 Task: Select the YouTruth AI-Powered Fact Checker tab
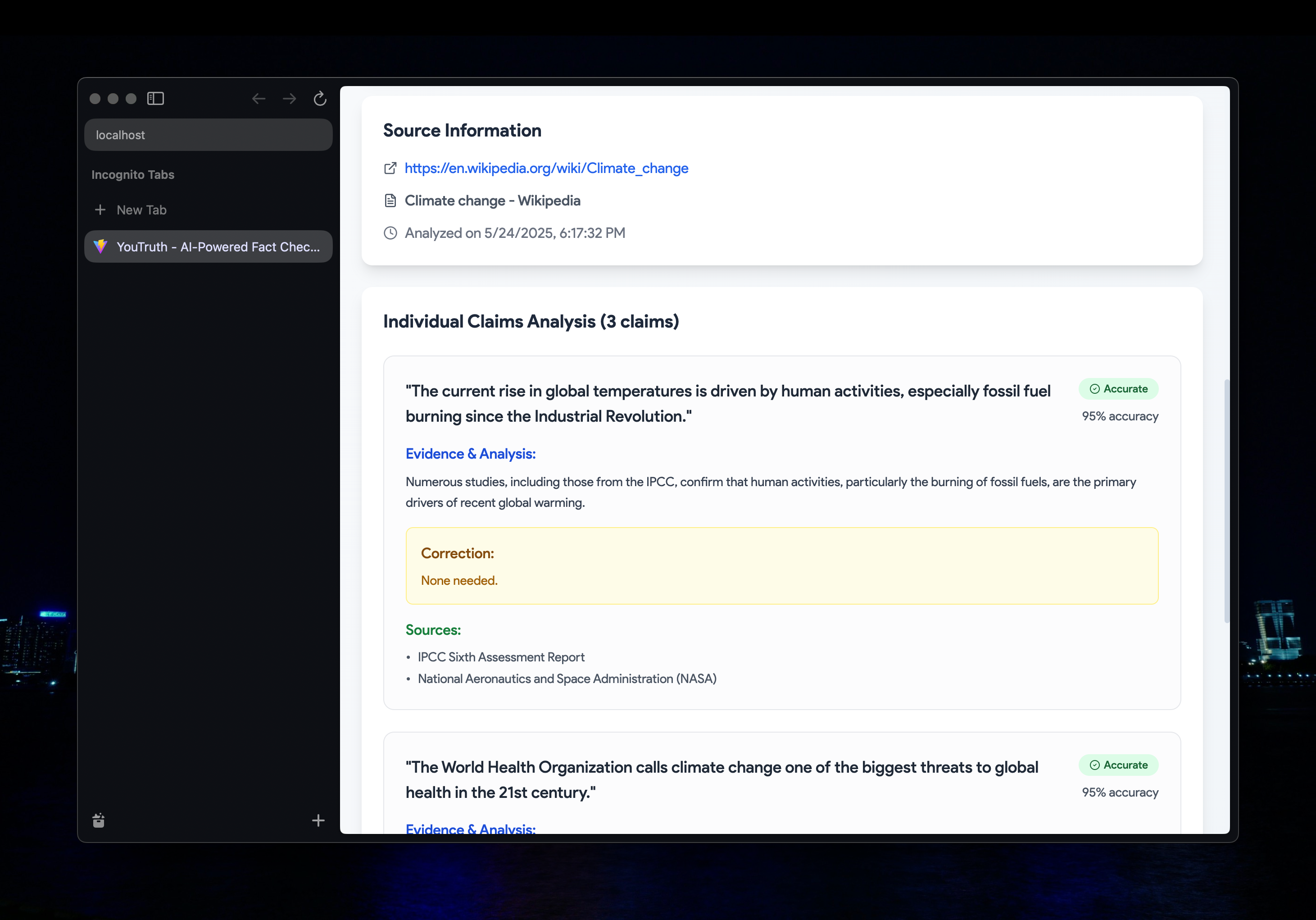point(218,246)
